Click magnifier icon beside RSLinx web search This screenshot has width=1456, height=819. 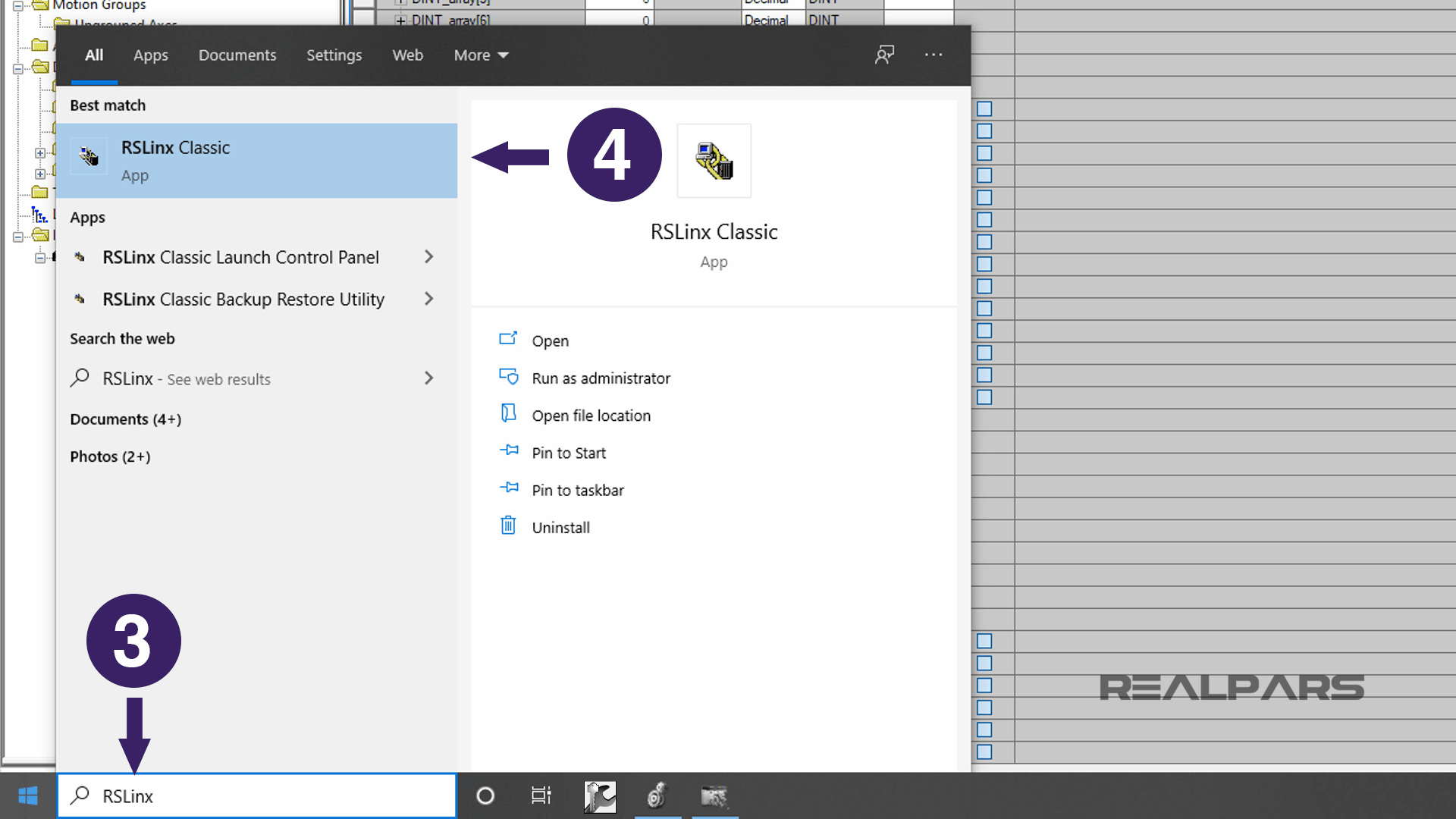coord(80,378)
